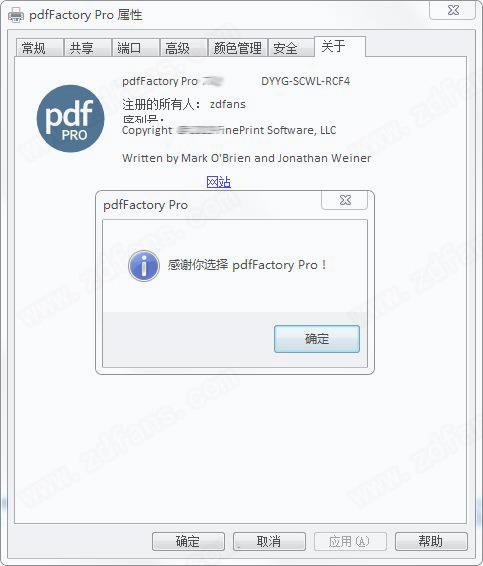483x566 pixels.
Task: Open the 颜色管理 tab
Action: click(x=238, y=48)
